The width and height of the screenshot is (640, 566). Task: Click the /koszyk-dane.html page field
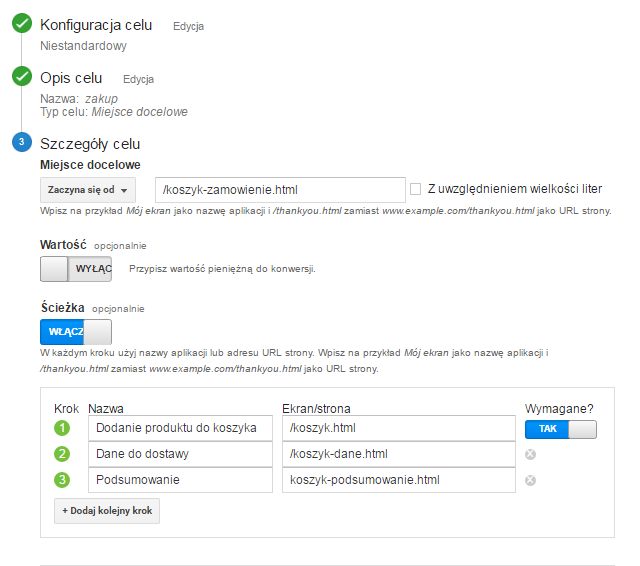click(398, 454)
